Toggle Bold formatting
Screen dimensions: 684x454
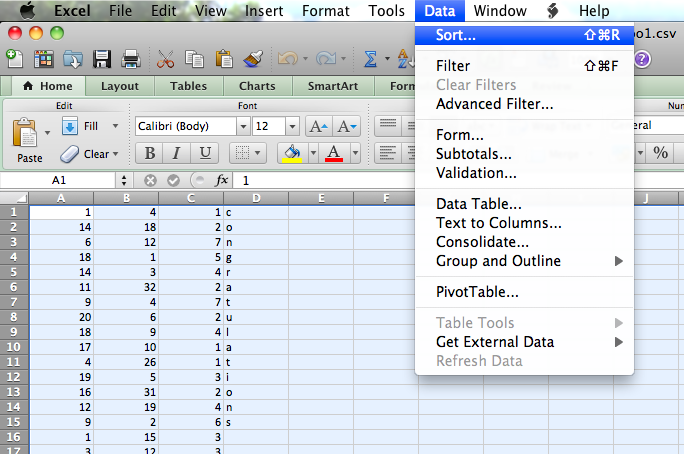point(150,153)
